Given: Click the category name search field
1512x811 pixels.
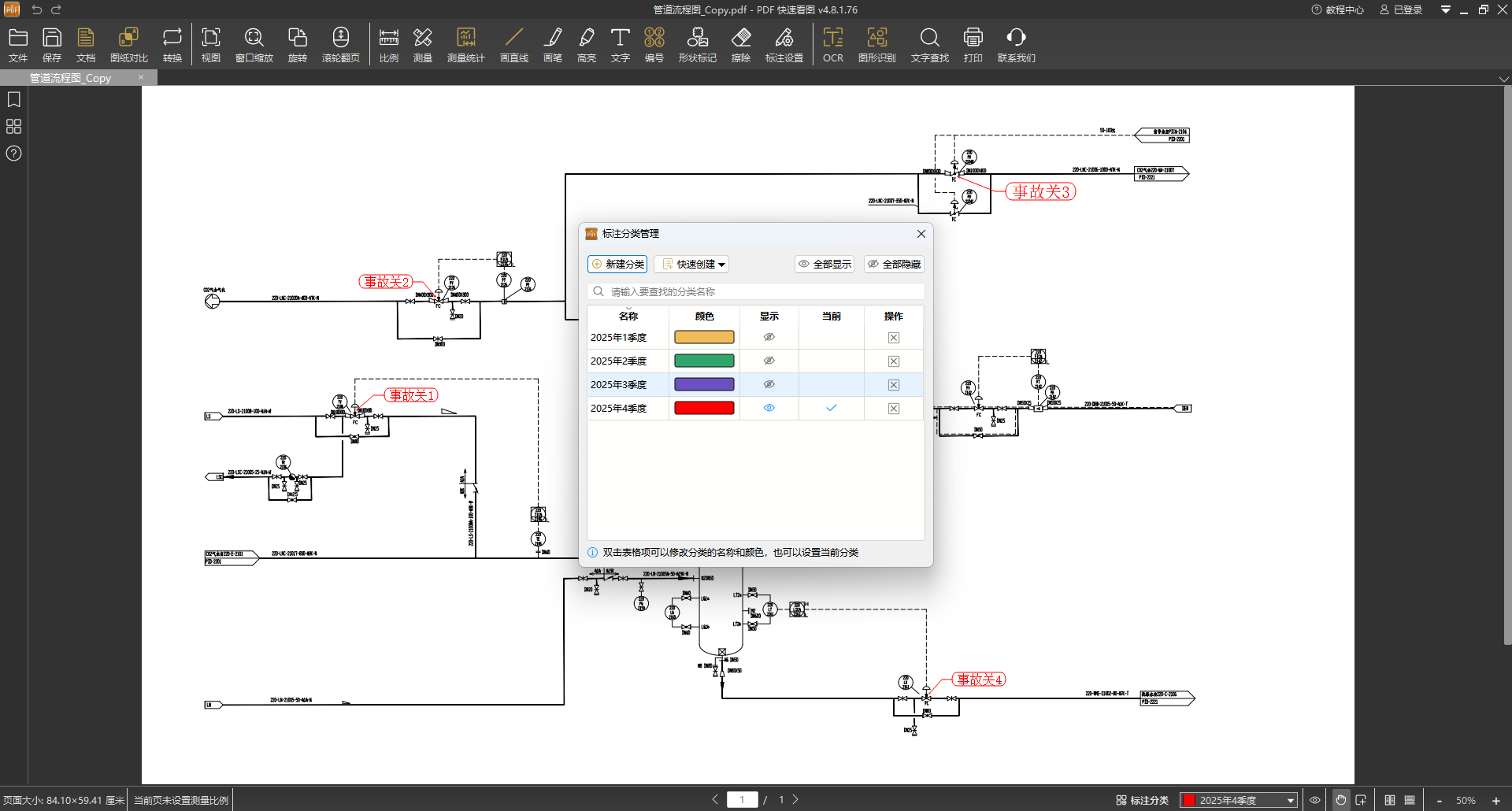Looking at the screenshot, I should [756, 291].
